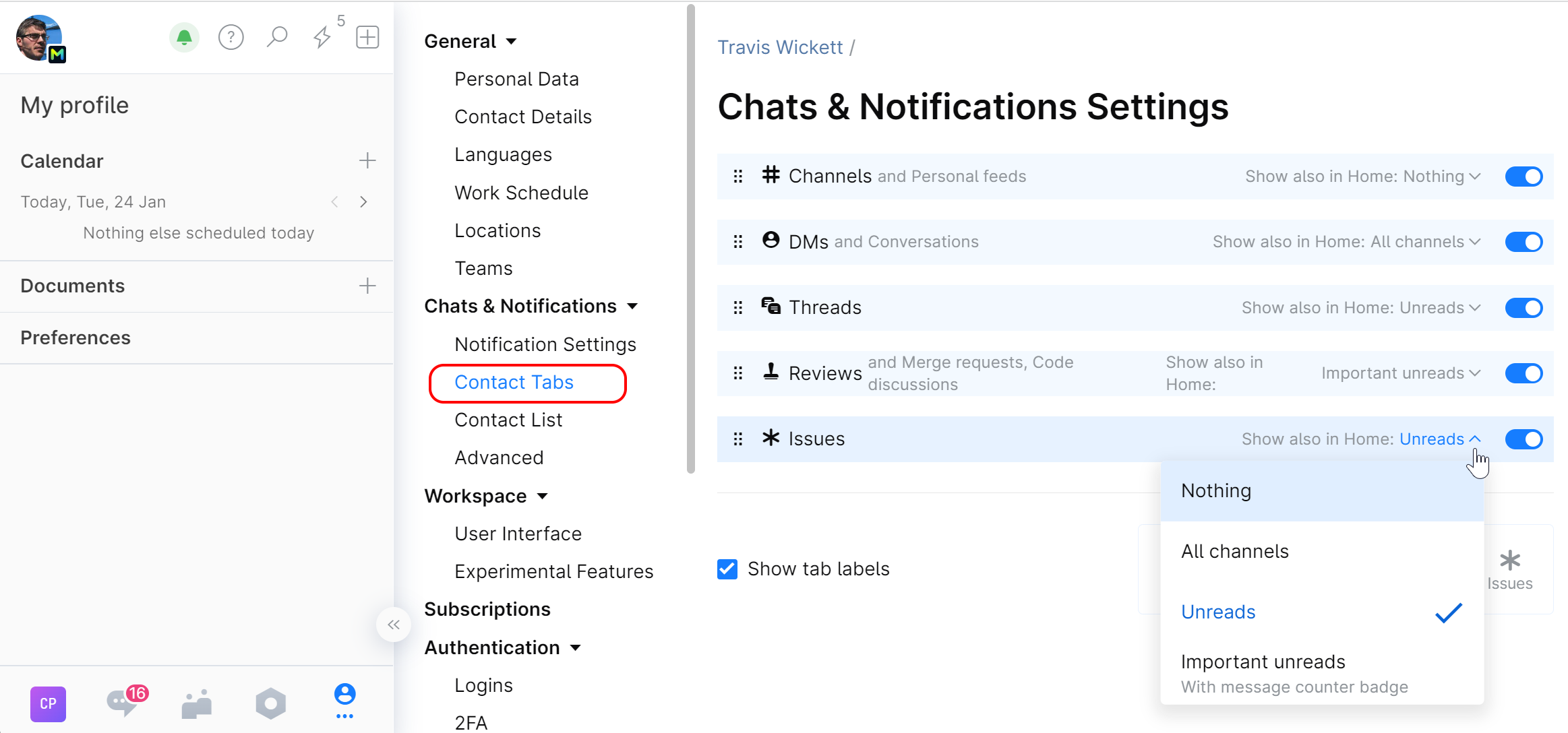Collapse the General section arrow
Image resolution: width=1568 pixels, height=733 pixels.
(512, 42)
